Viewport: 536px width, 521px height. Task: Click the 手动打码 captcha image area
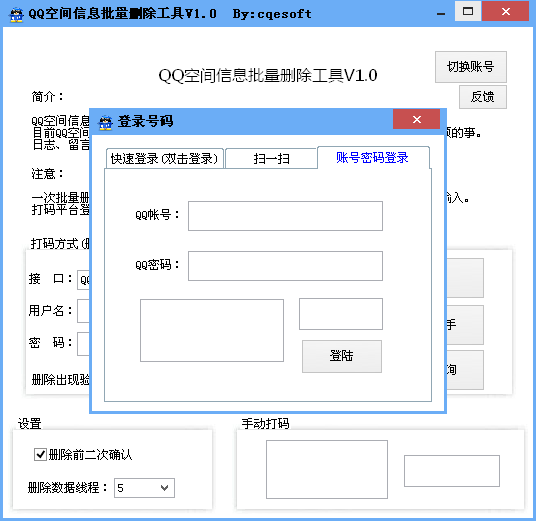tap(327, 469)
